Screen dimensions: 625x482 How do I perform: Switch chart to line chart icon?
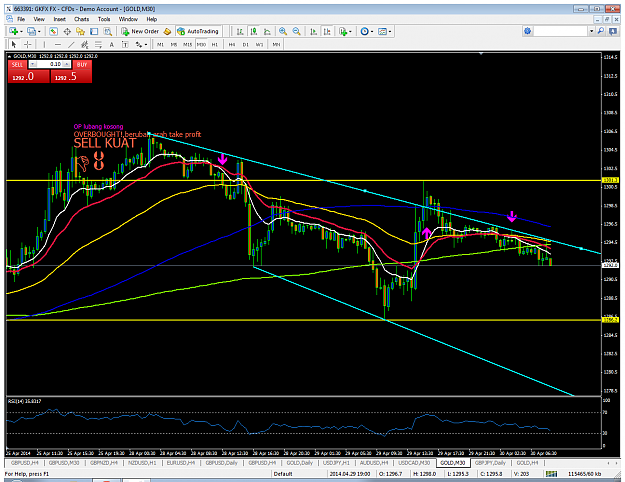click(x=267, y=31)
